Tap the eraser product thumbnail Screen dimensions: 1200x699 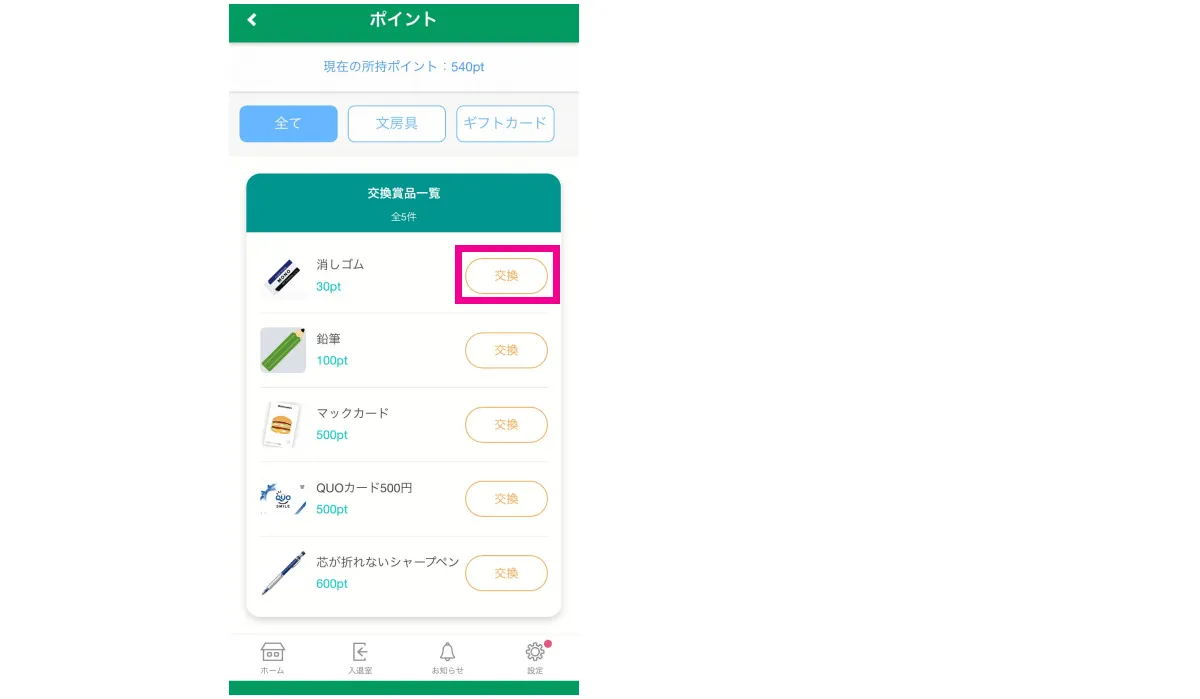coord(283,276)
